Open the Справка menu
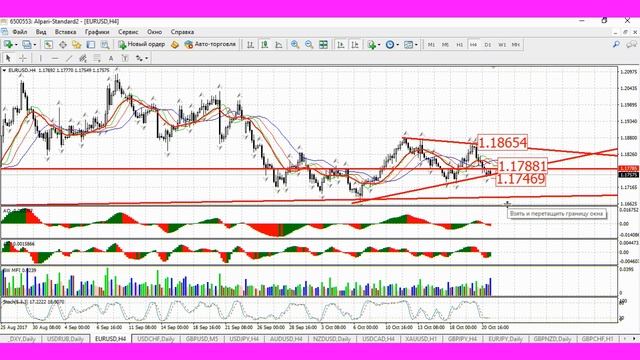 [x=182, y=32]
